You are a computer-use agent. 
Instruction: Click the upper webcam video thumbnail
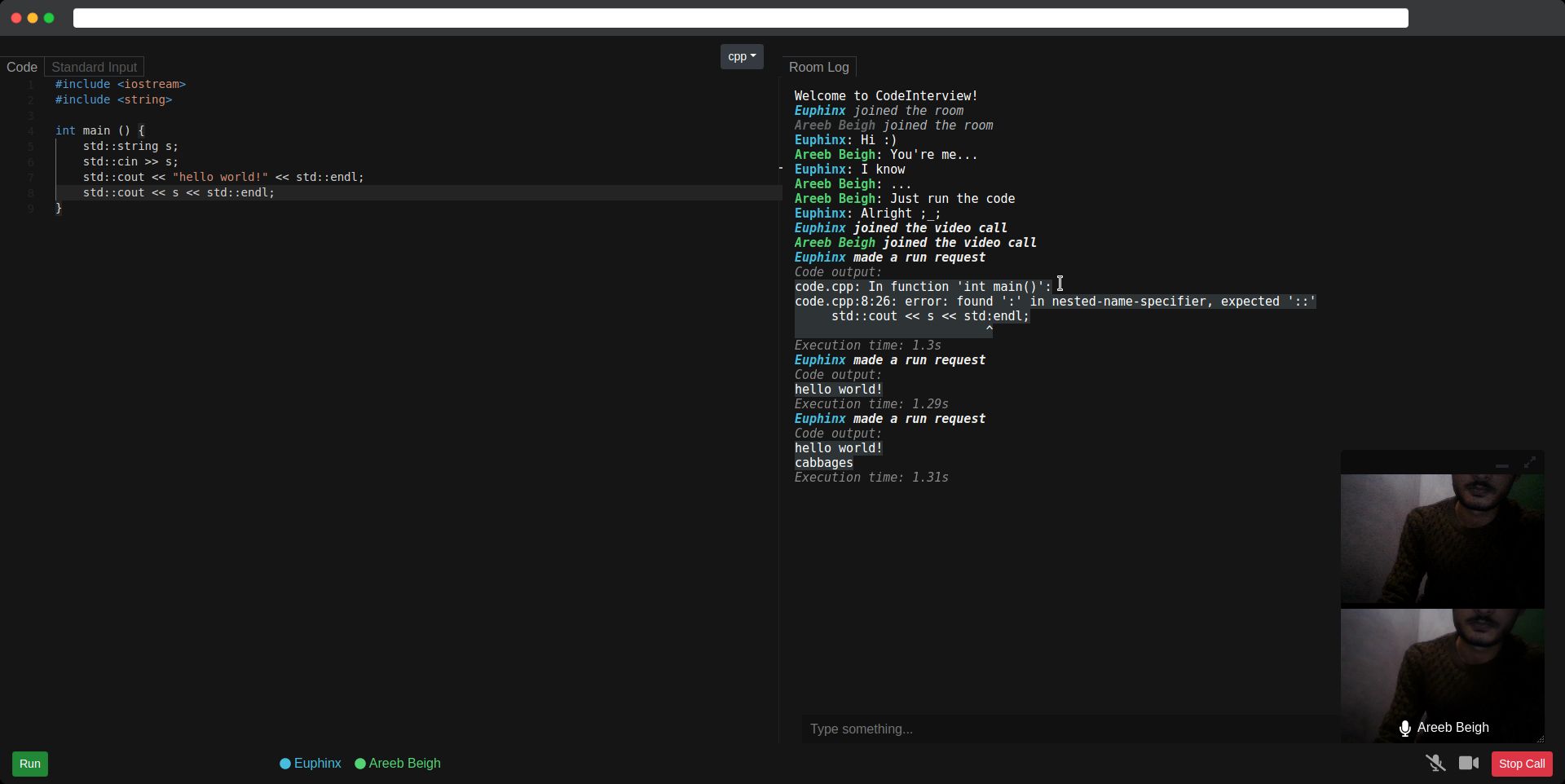pos(1443,540)
